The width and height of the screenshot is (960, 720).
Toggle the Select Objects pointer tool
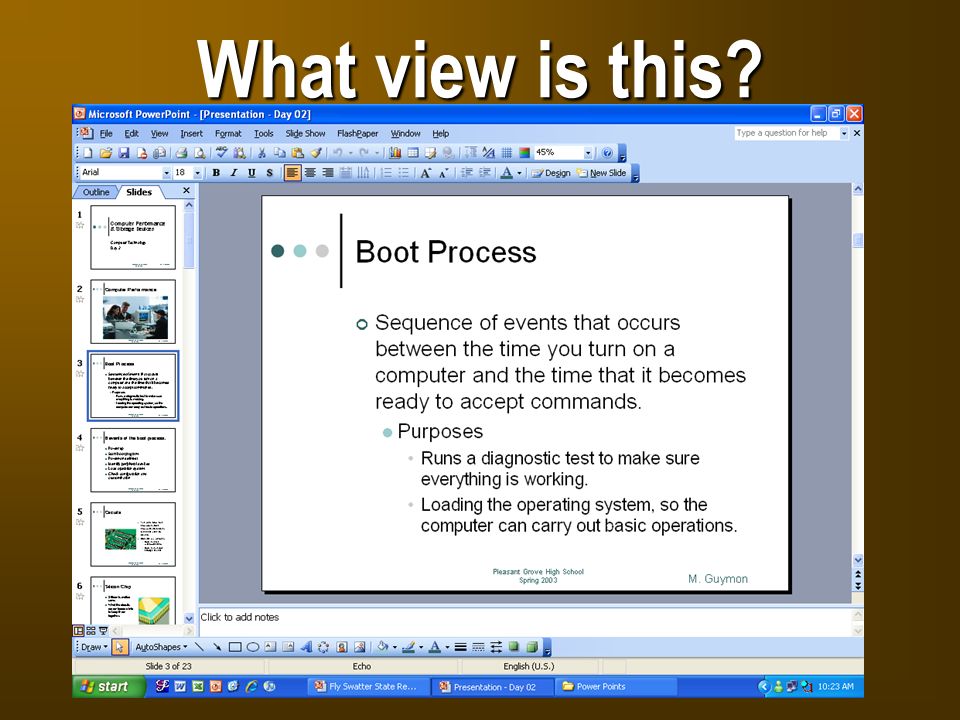pyautogui.click(x=119, y=647)
